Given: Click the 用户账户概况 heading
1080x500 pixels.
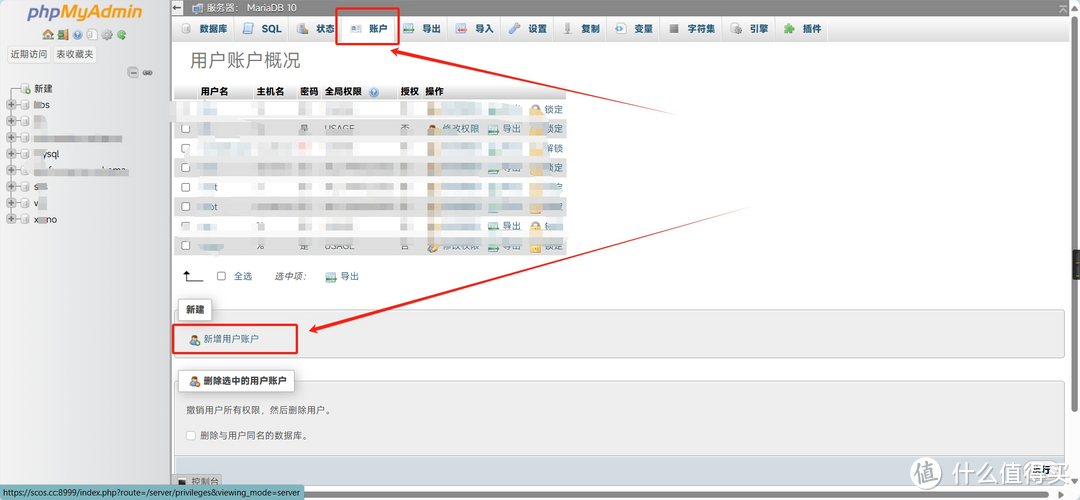Looking at the screenshot, I should coord(245,61).
